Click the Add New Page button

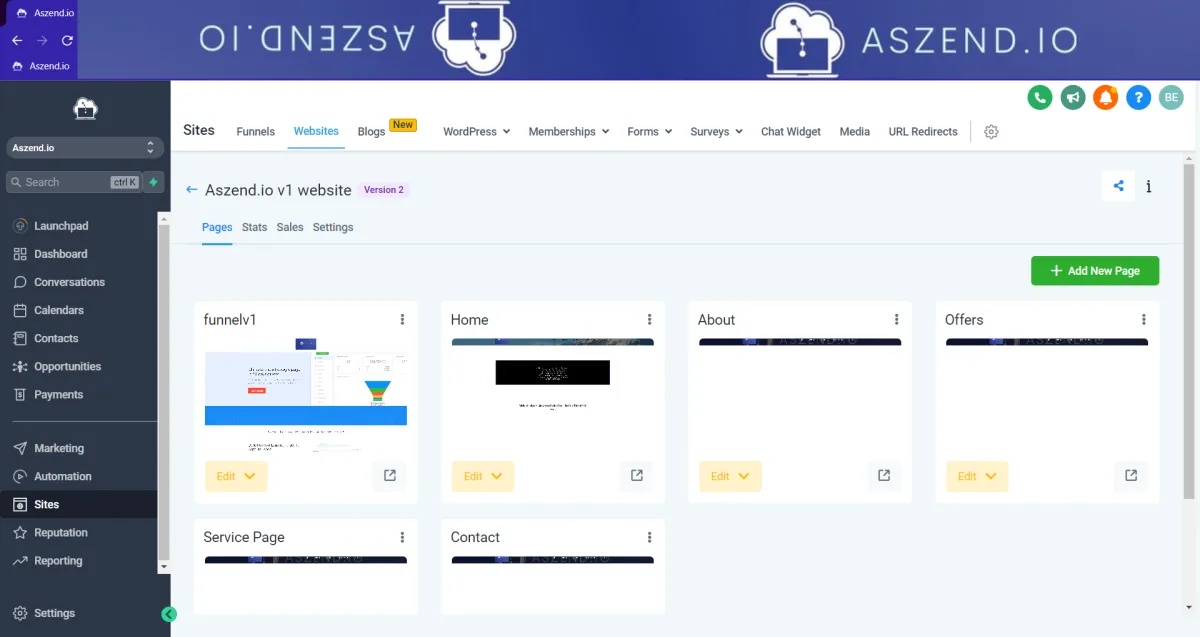pos(1095,271)
